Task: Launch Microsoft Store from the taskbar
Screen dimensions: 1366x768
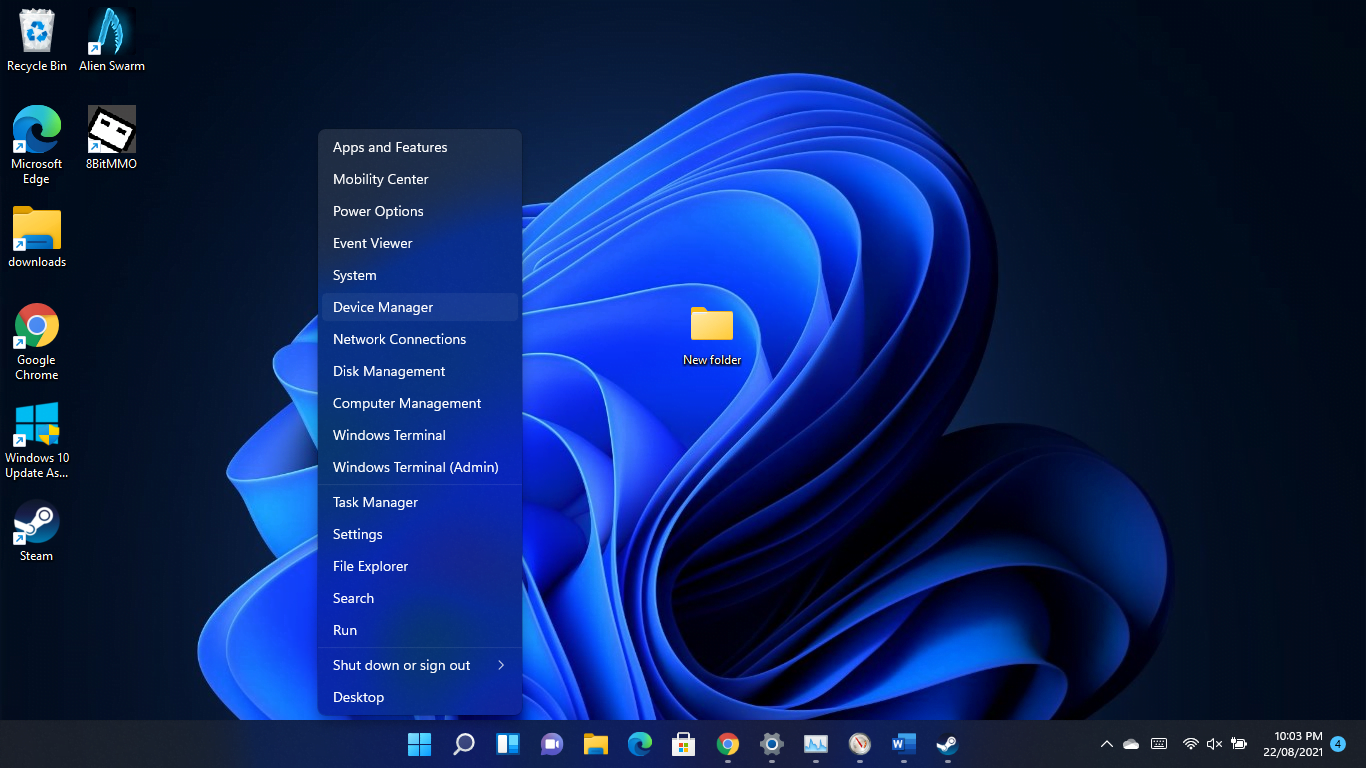Action: coord(683,744)
